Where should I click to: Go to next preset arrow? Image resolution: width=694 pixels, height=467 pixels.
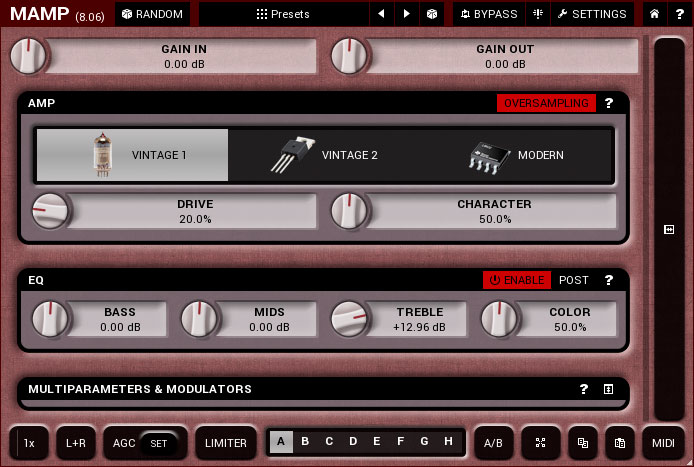pyautogui.click(x=406, y=14)
